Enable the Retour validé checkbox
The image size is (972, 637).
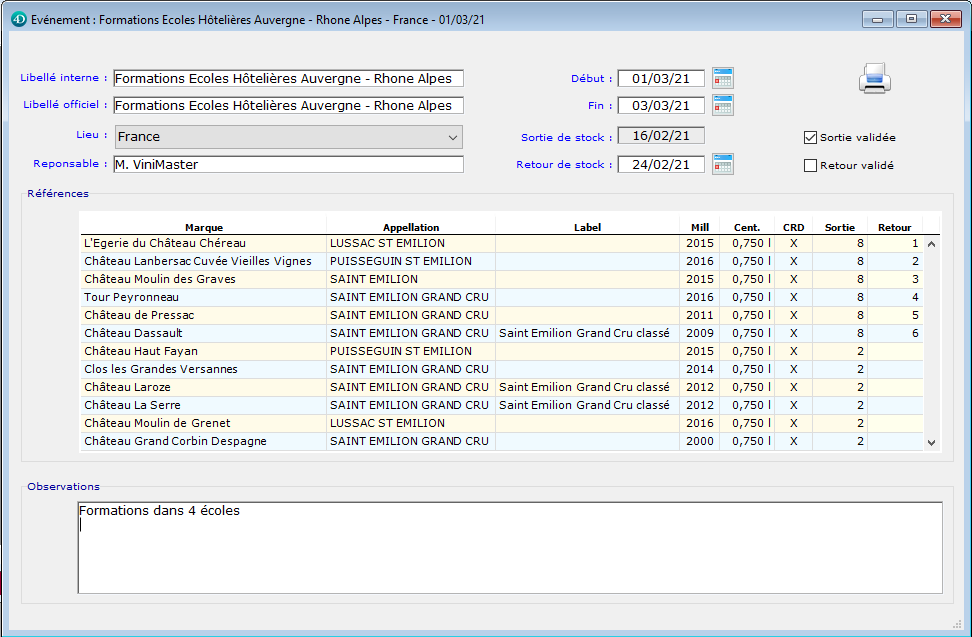click(x=811, y=166)
